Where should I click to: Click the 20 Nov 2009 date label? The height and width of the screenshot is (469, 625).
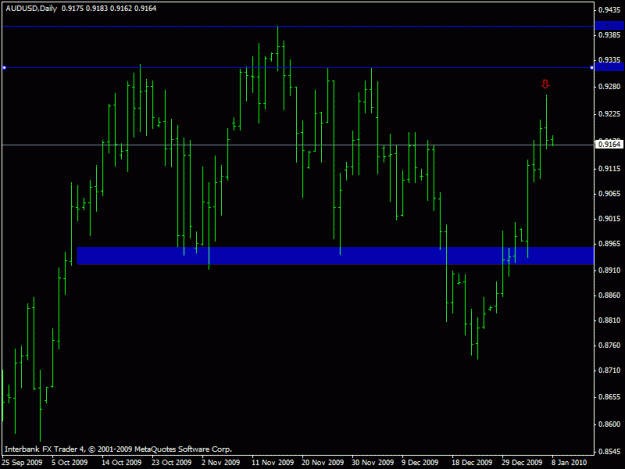pos(322,462)
